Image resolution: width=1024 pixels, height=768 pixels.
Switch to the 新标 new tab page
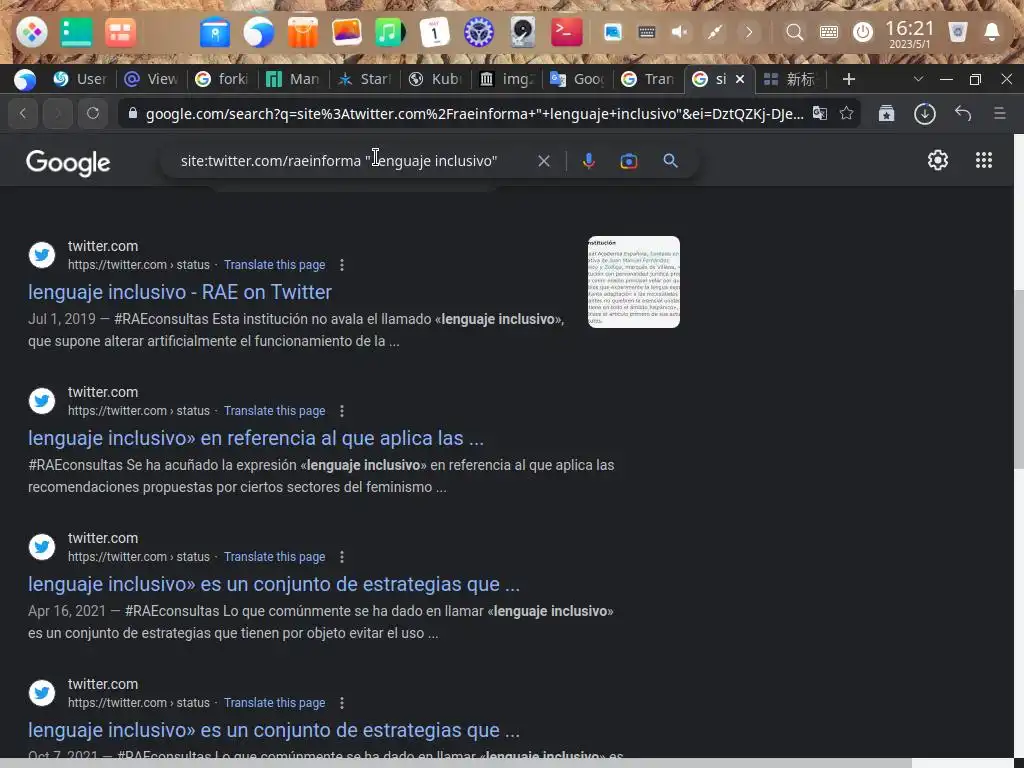pos(790,79)
